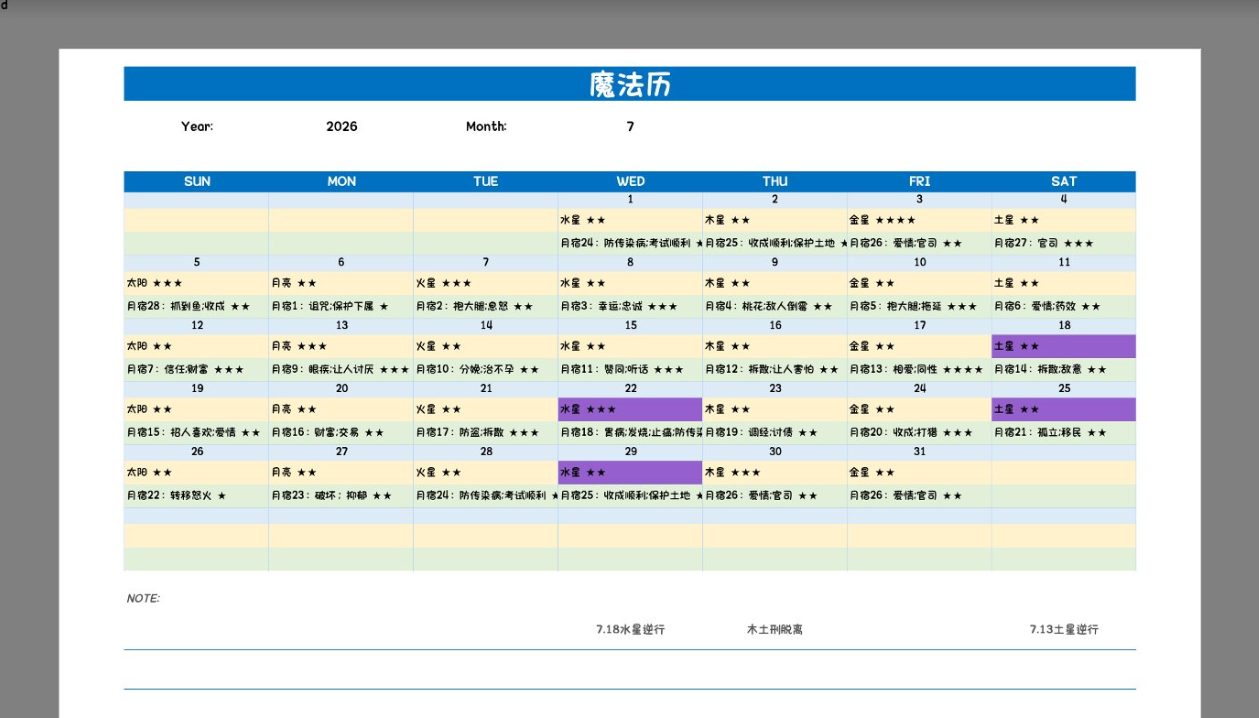The image size is (1259, 718).
Task: Select the year value 2026
Action: pos(342,126)
